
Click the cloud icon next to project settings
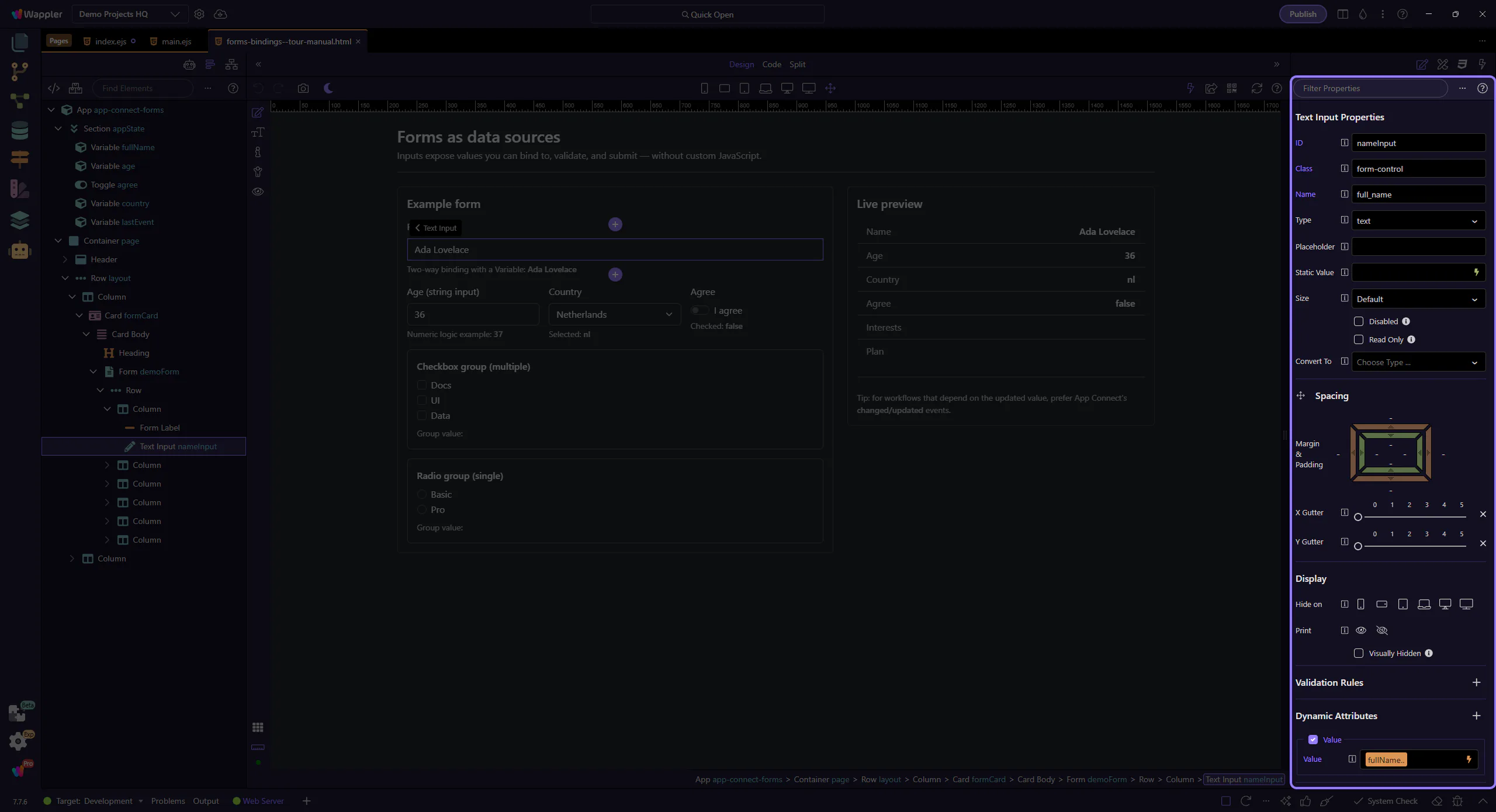coord(220,14)
